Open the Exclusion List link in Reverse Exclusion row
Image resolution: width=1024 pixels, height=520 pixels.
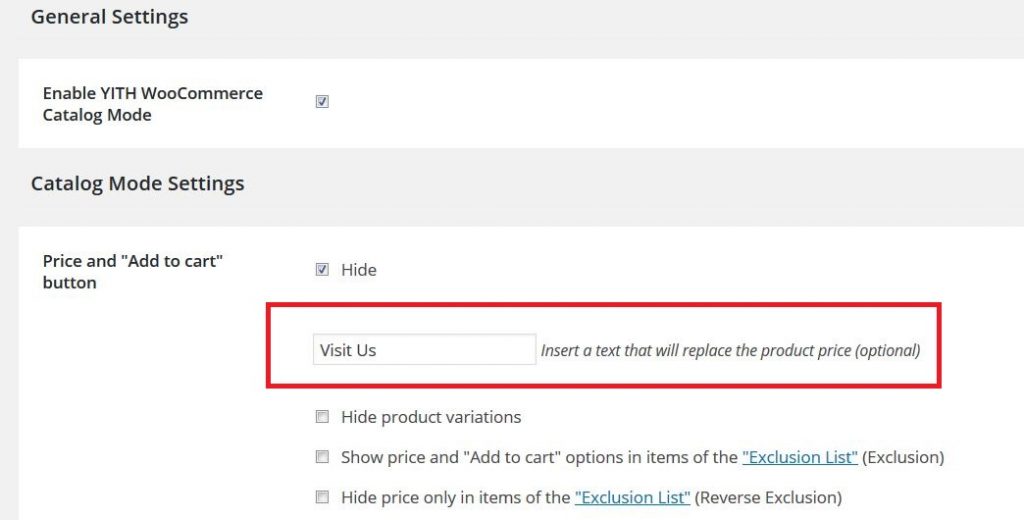632,497
